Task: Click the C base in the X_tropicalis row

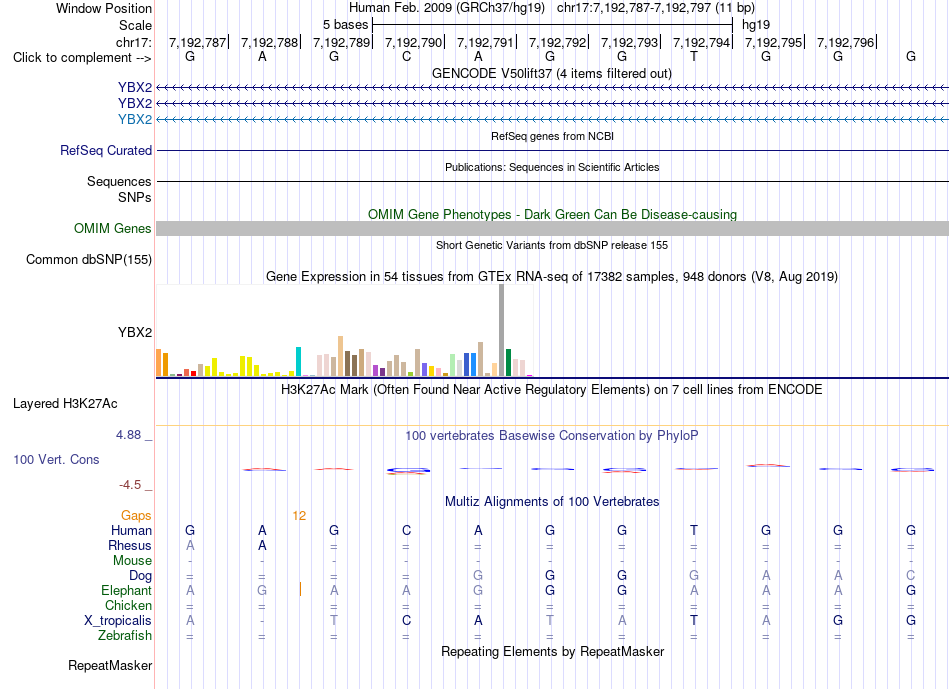Action: [406, 621]
